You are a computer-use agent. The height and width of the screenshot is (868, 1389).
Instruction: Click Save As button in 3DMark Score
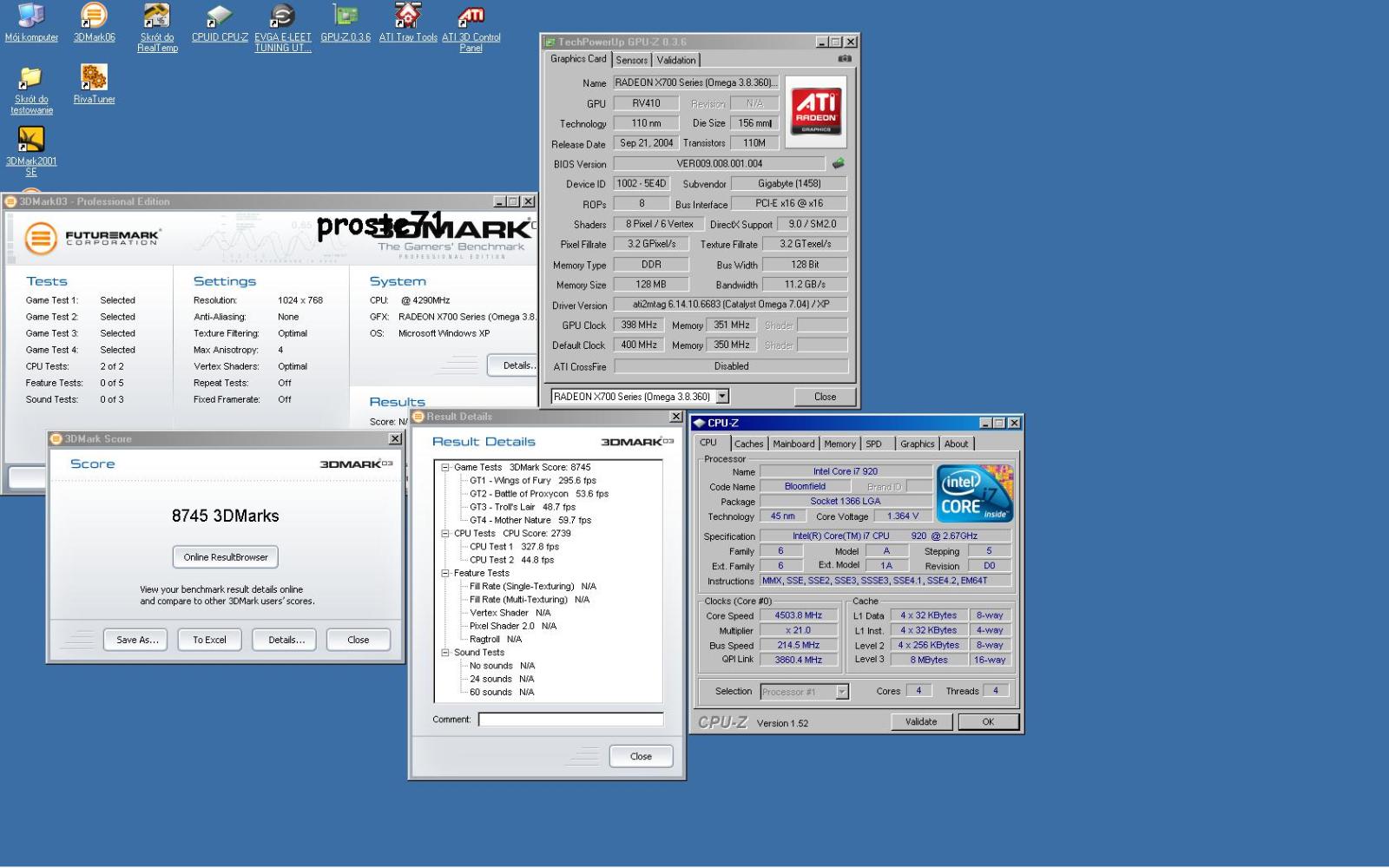click(137, 640)
